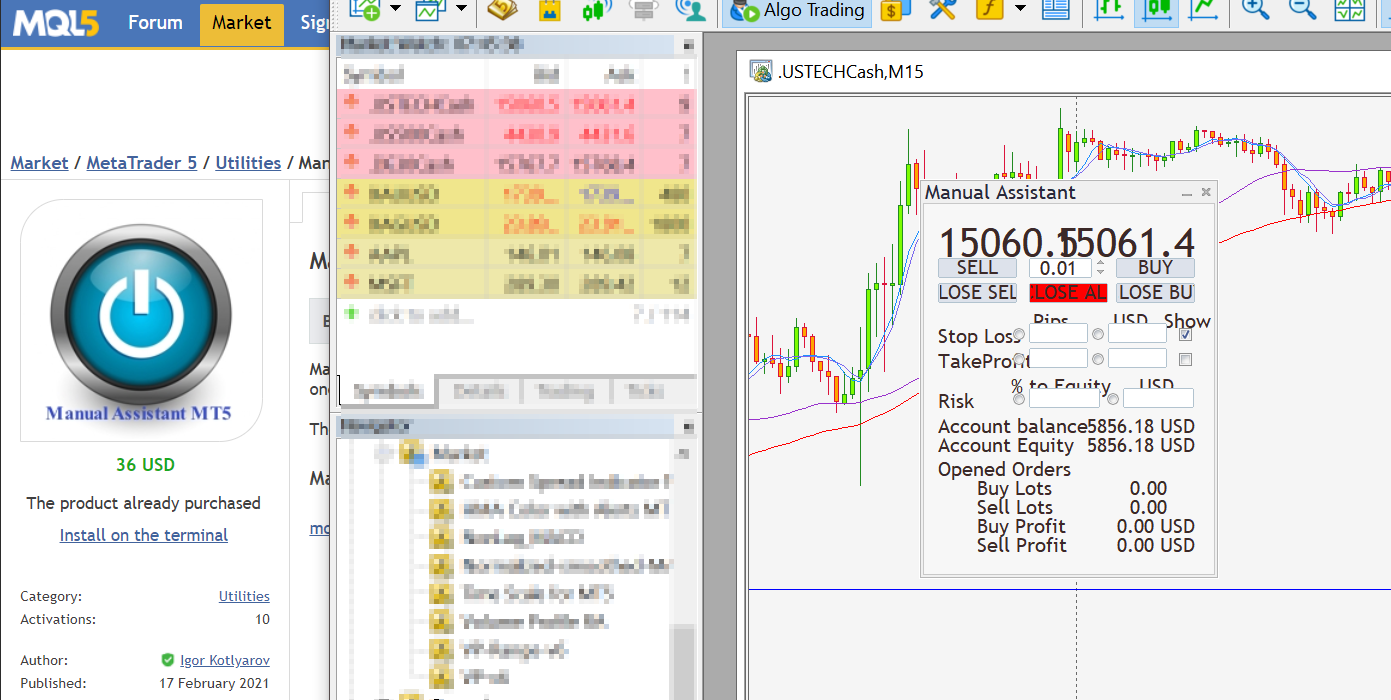This screenshot has height=700, width=1391.
Task: Select the Details tab in Market Watch
Action: coord(478,391)
